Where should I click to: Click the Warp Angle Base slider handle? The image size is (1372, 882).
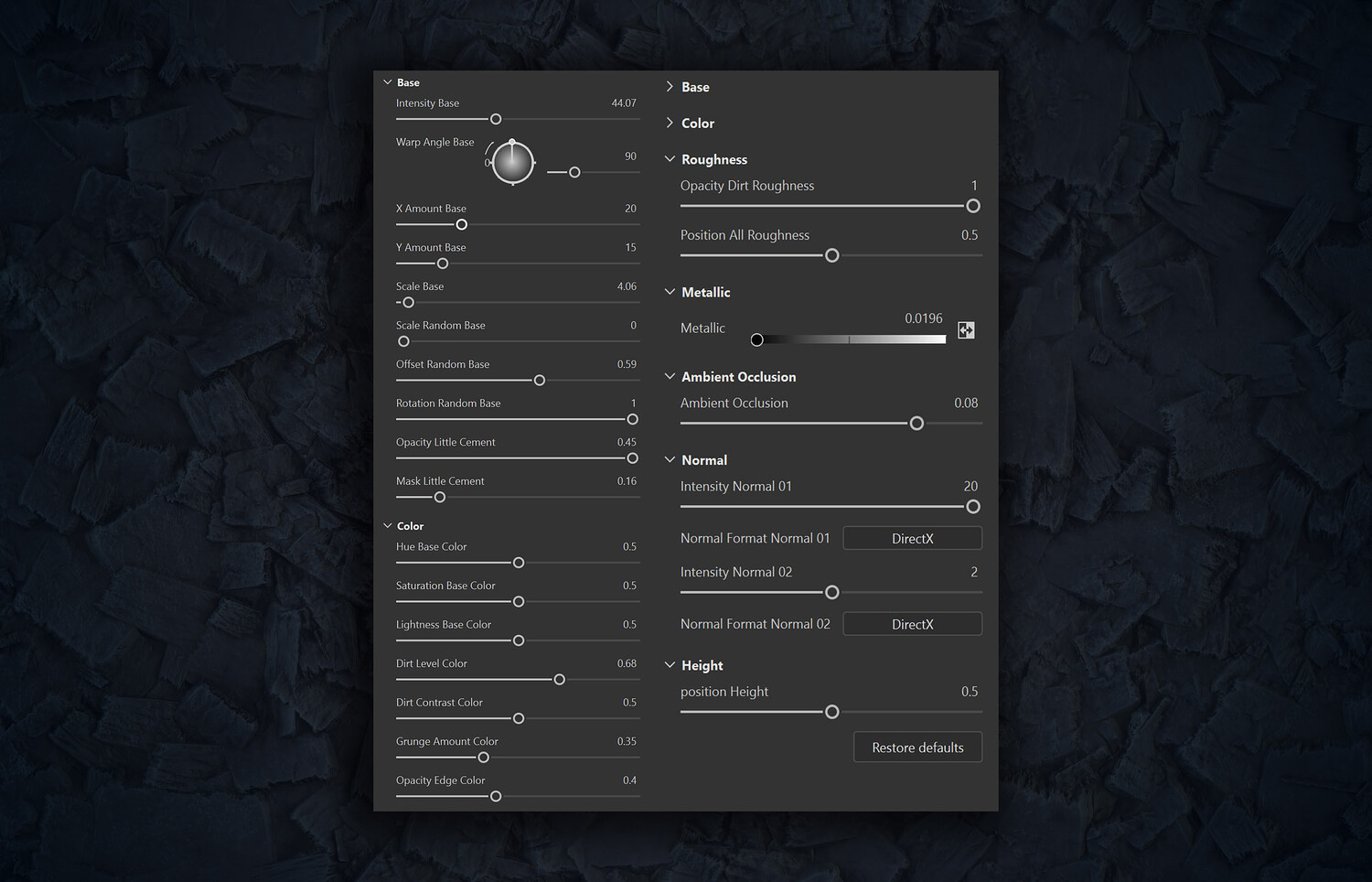click(x=574, y=172)
